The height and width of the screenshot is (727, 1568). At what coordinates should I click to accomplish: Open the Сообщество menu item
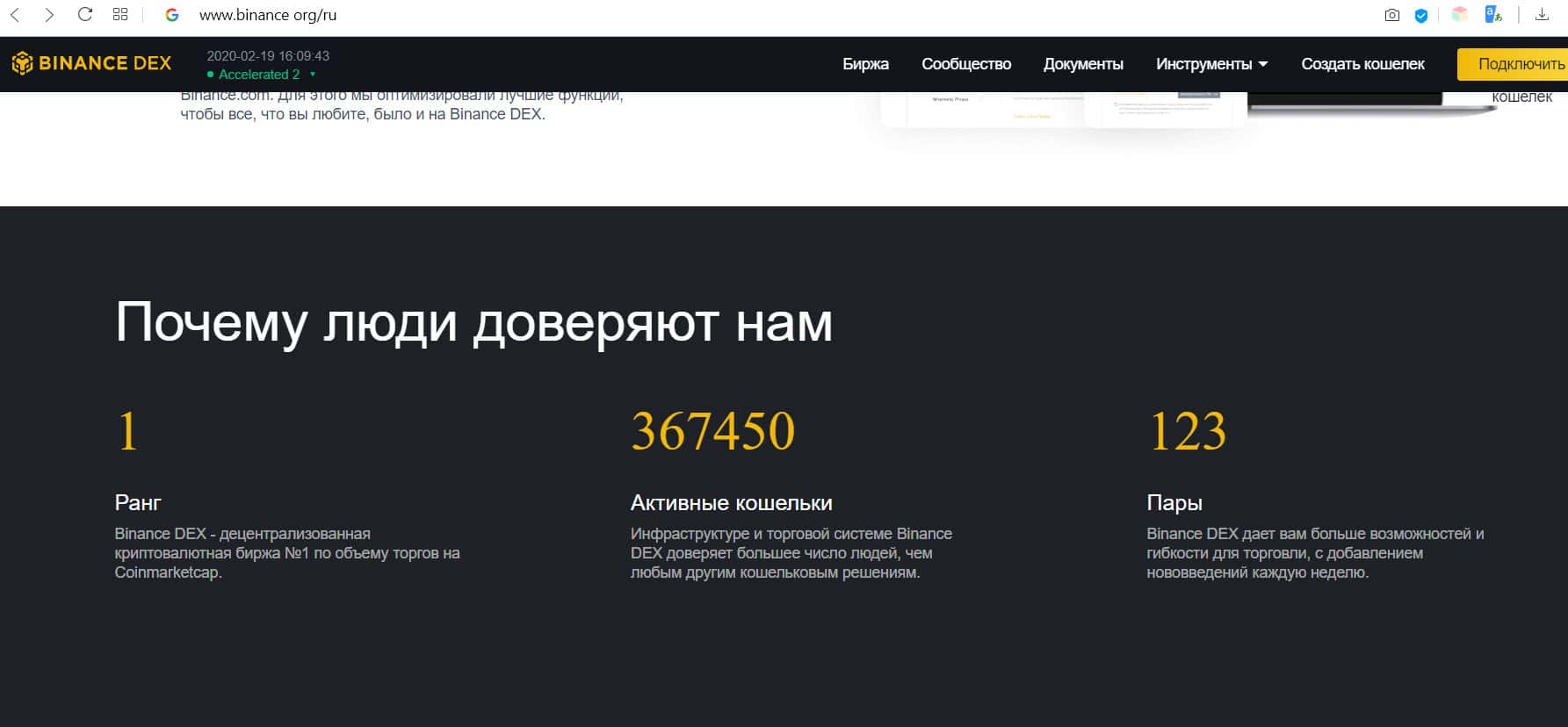coord(966,64)
